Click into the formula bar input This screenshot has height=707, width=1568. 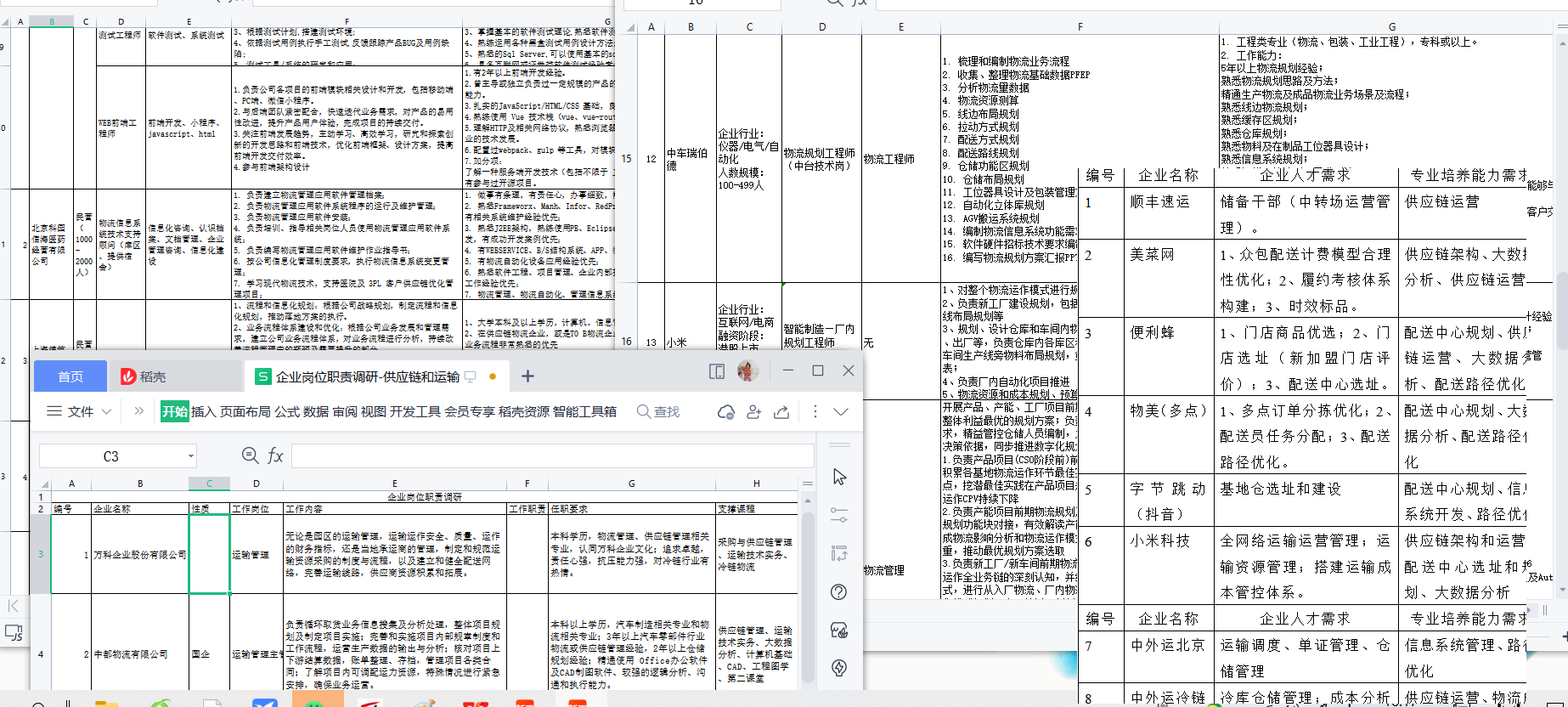pyautogui.click(x=552, y=456)
